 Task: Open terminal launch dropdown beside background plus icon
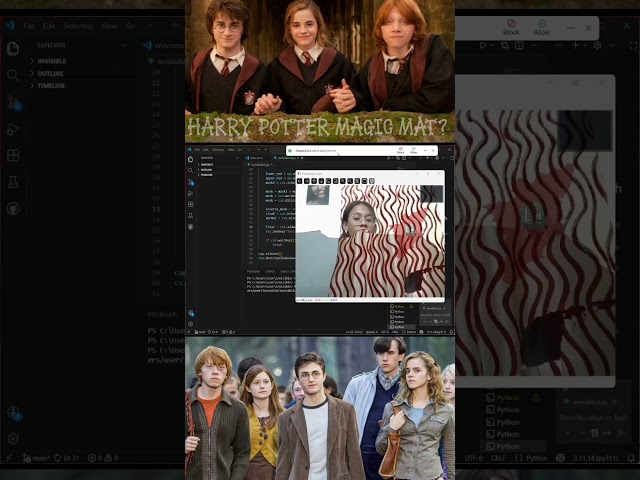(x=584, y=45)
